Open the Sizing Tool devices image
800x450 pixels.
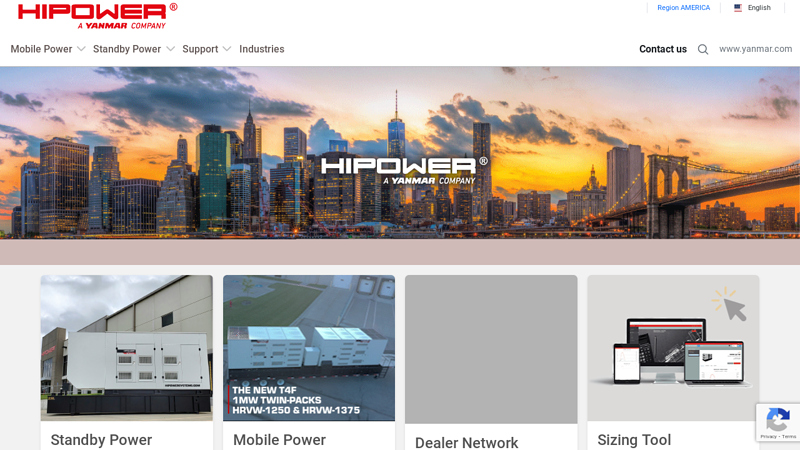pos(673,348)
